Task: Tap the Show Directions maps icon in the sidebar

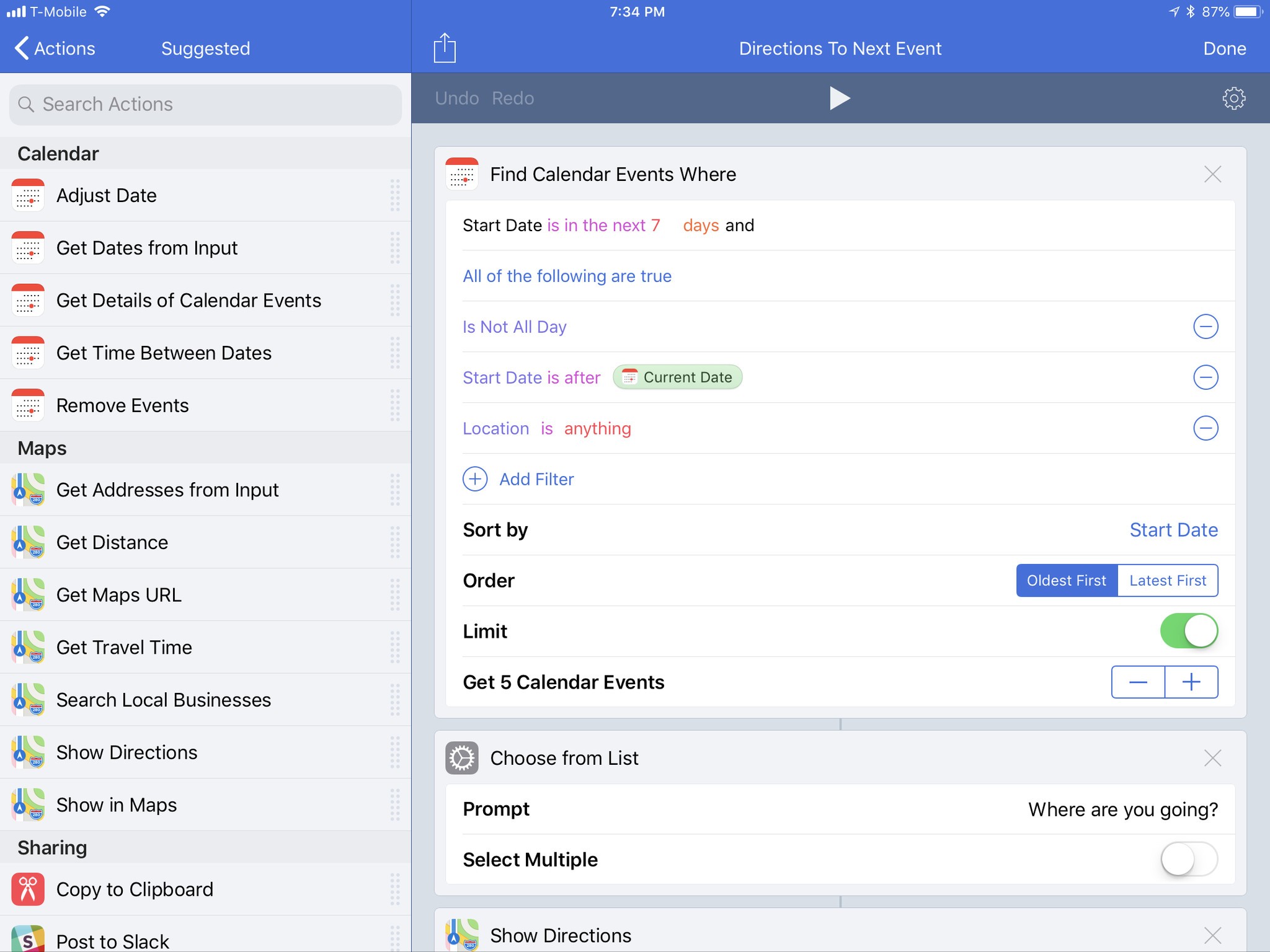Action: pos(28,752)
